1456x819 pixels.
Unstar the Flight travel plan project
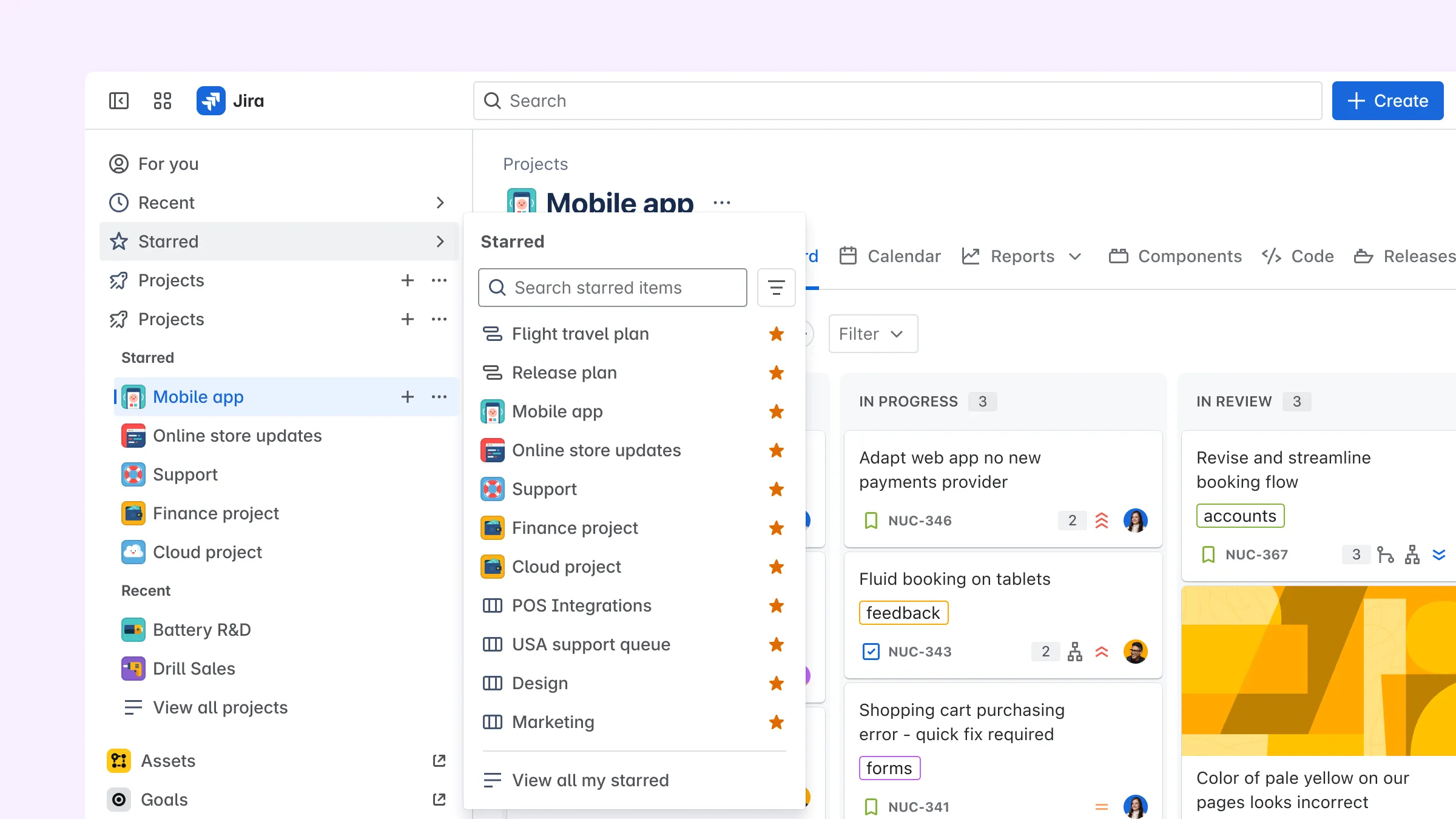(776, 334)
